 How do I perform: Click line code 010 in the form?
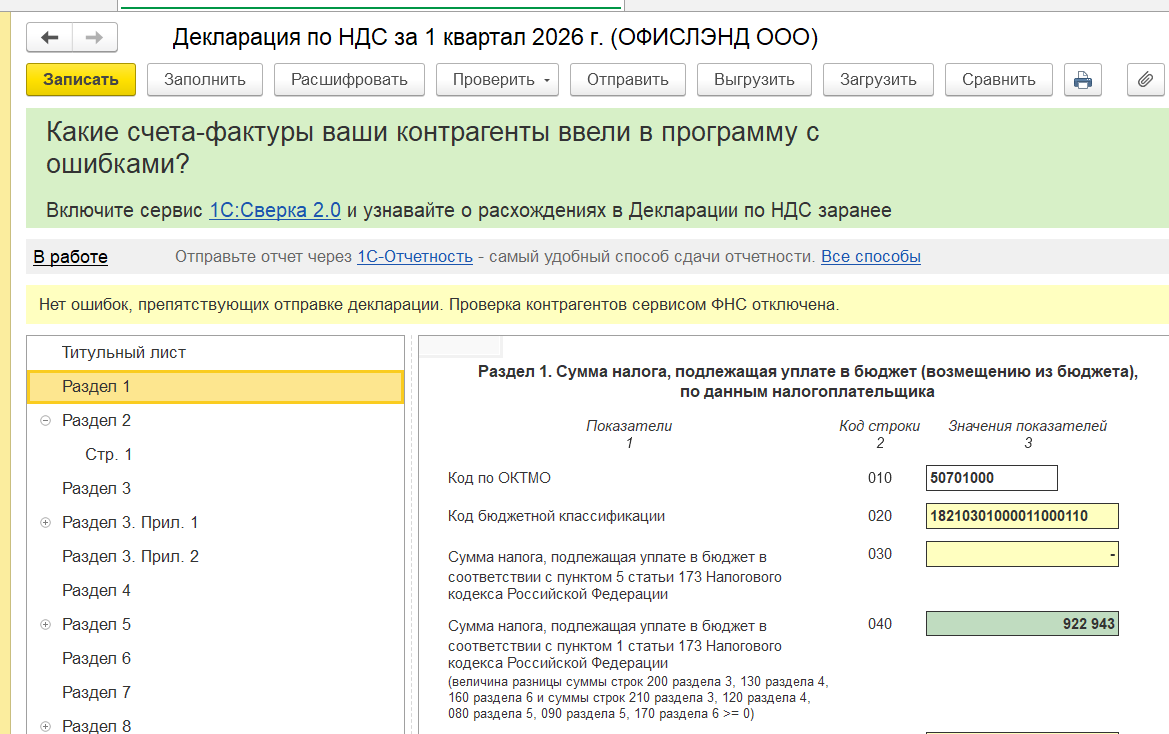880,478
